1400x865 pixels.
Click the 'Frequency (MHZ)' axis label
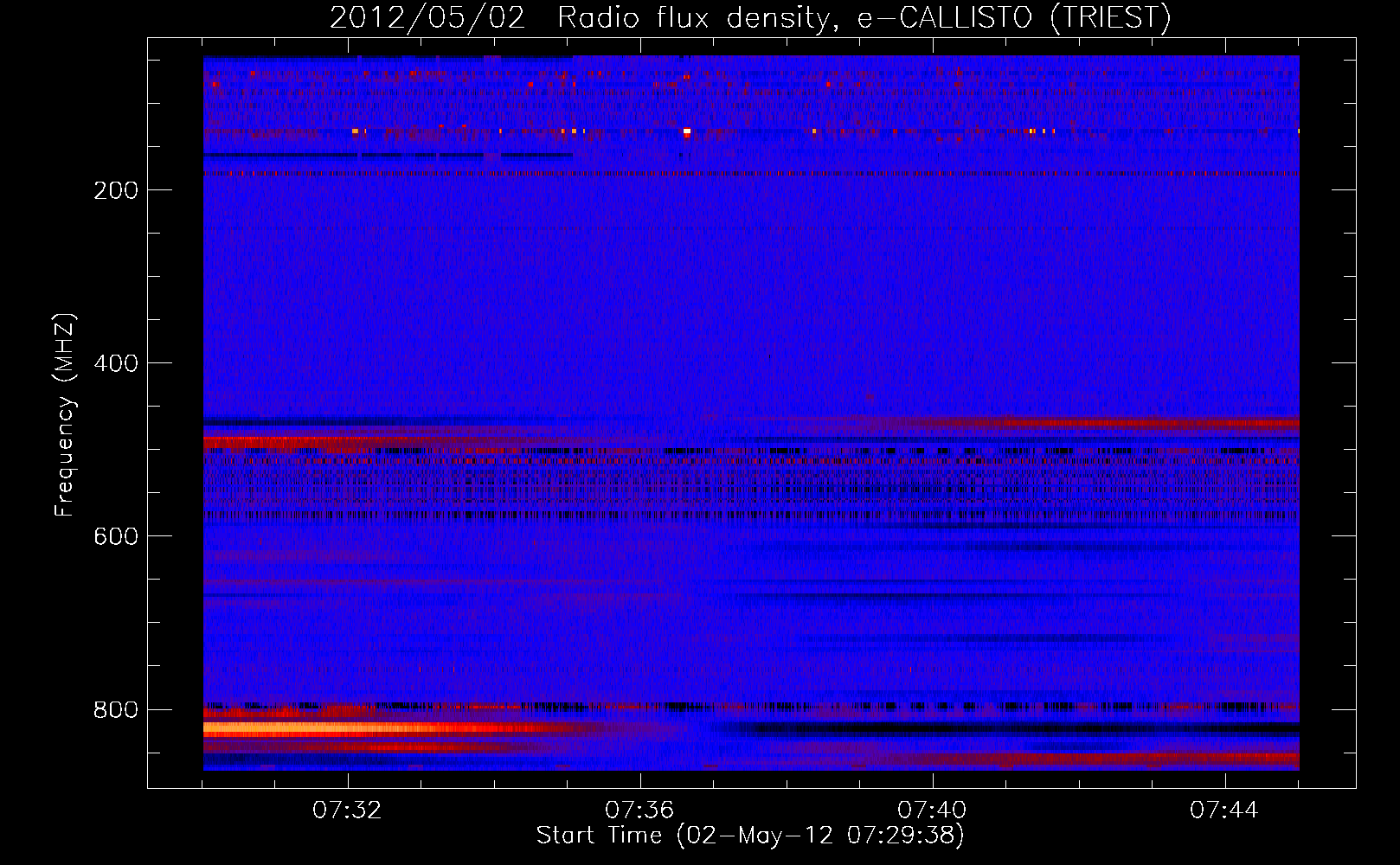click(65, 415)
